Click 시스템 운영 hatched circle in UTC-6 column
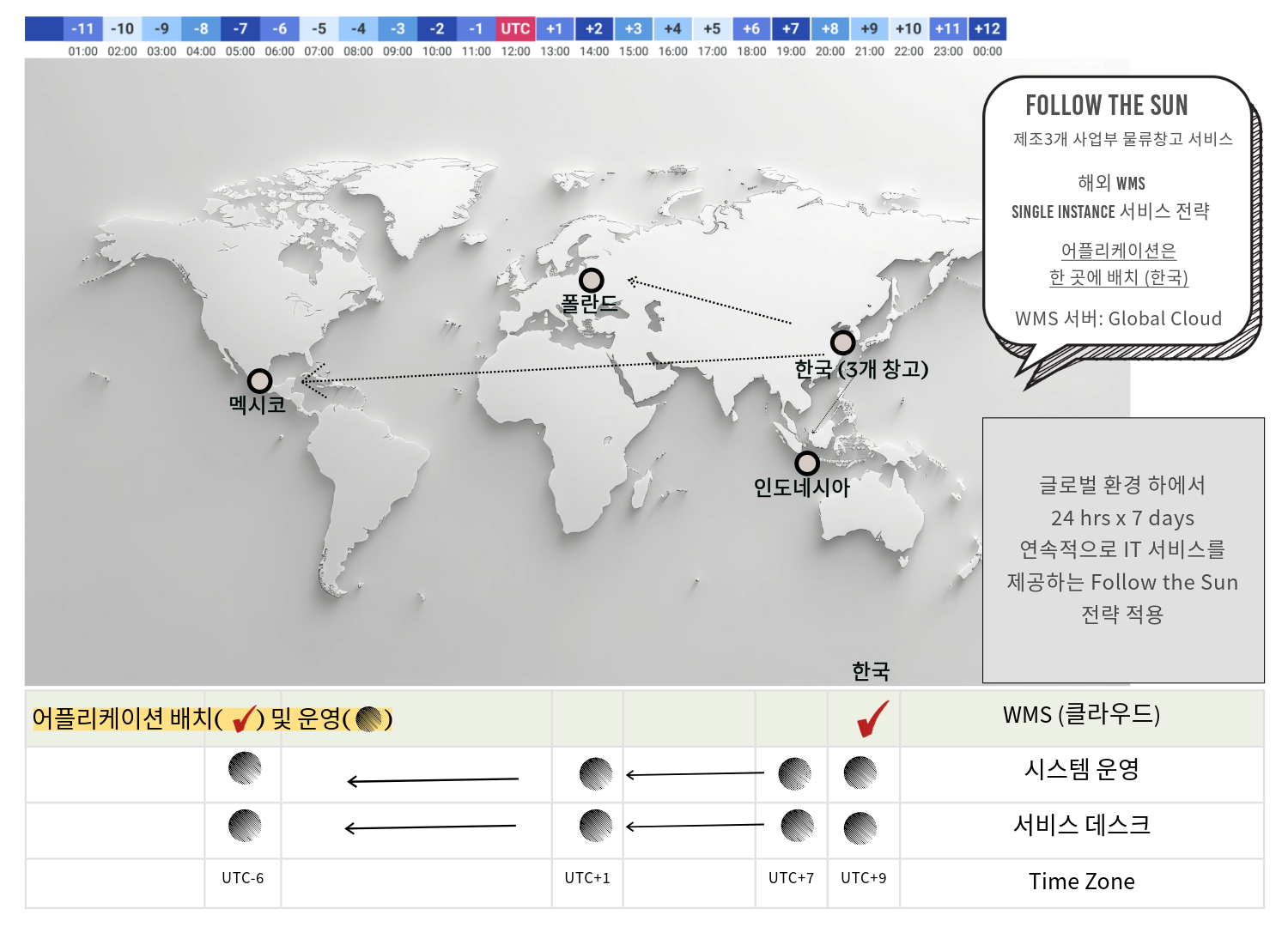The height and width of the screenshot is (927, 1288). [245, 768]
